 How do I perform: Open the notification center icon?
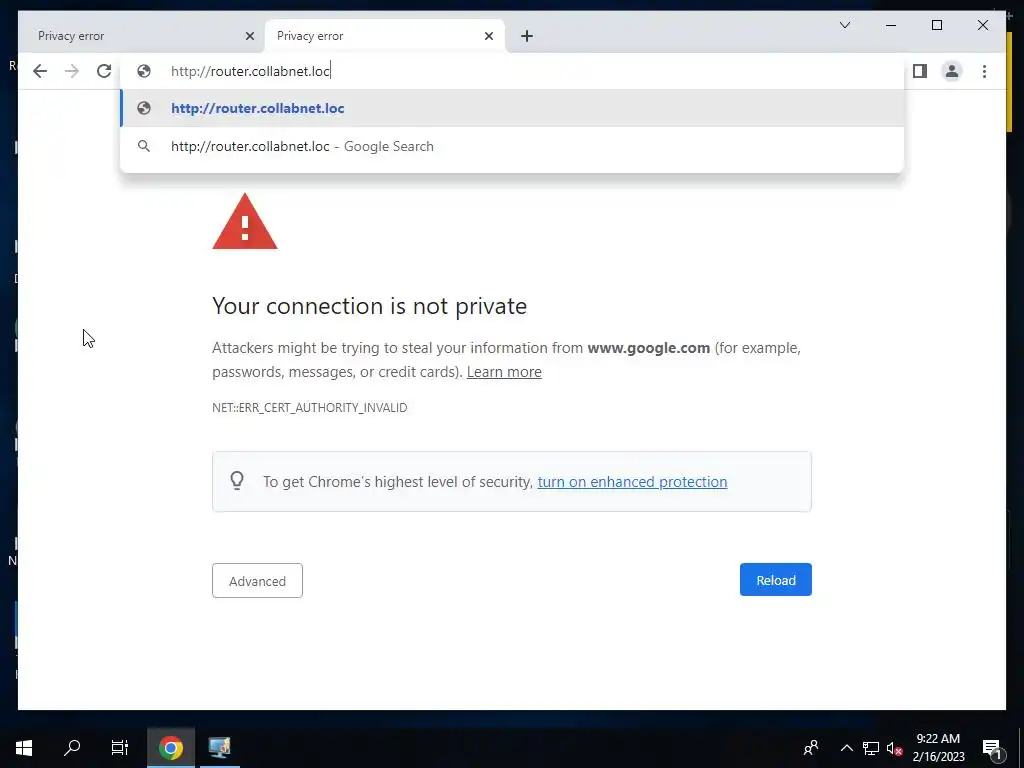pyautogui.click(x=991, y=748)
